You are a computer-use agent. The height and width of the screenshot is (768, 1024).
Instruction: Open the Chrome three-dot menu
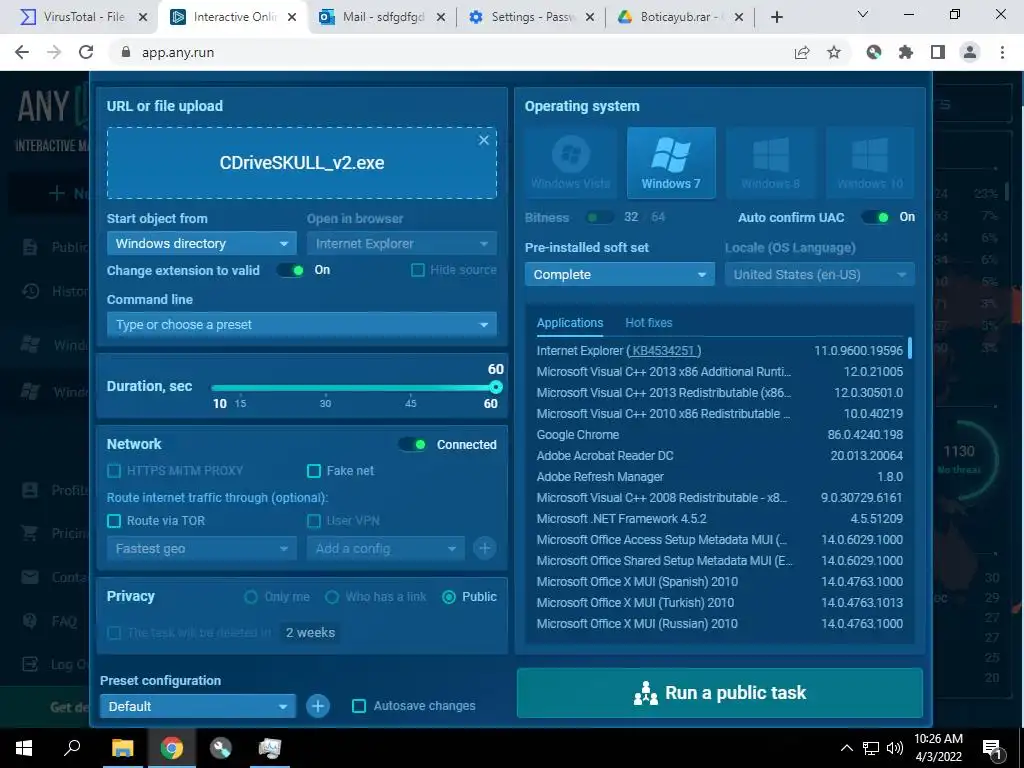pyautogui.click(x=1002, y=52)
